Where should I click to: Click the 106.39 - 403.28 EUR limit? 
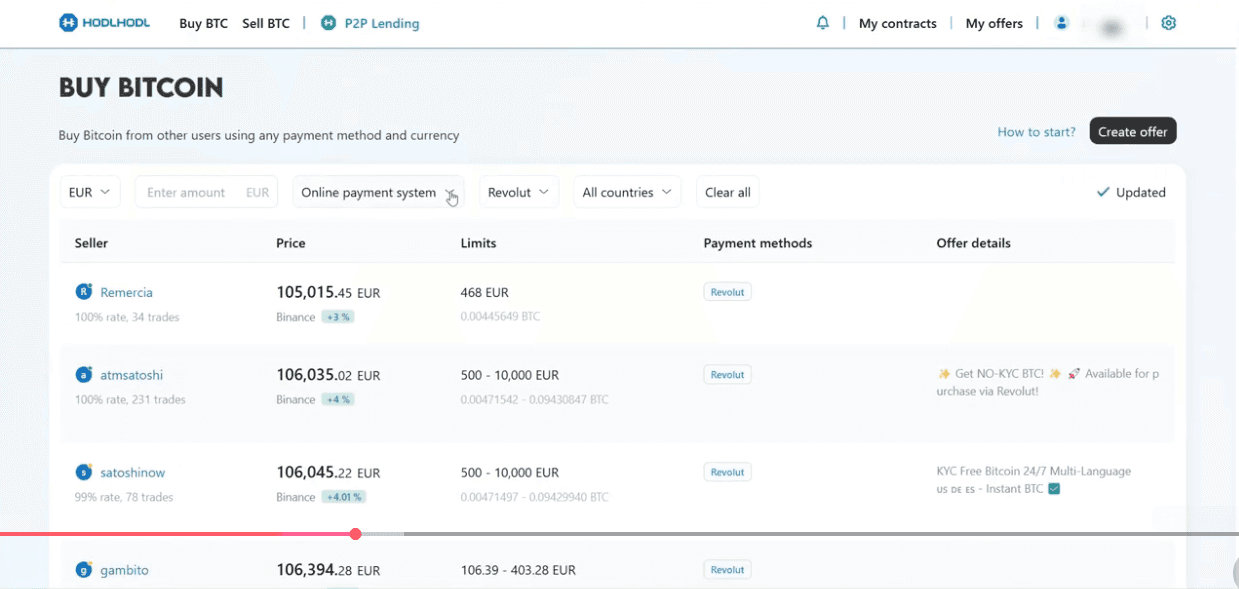[518, 570]
